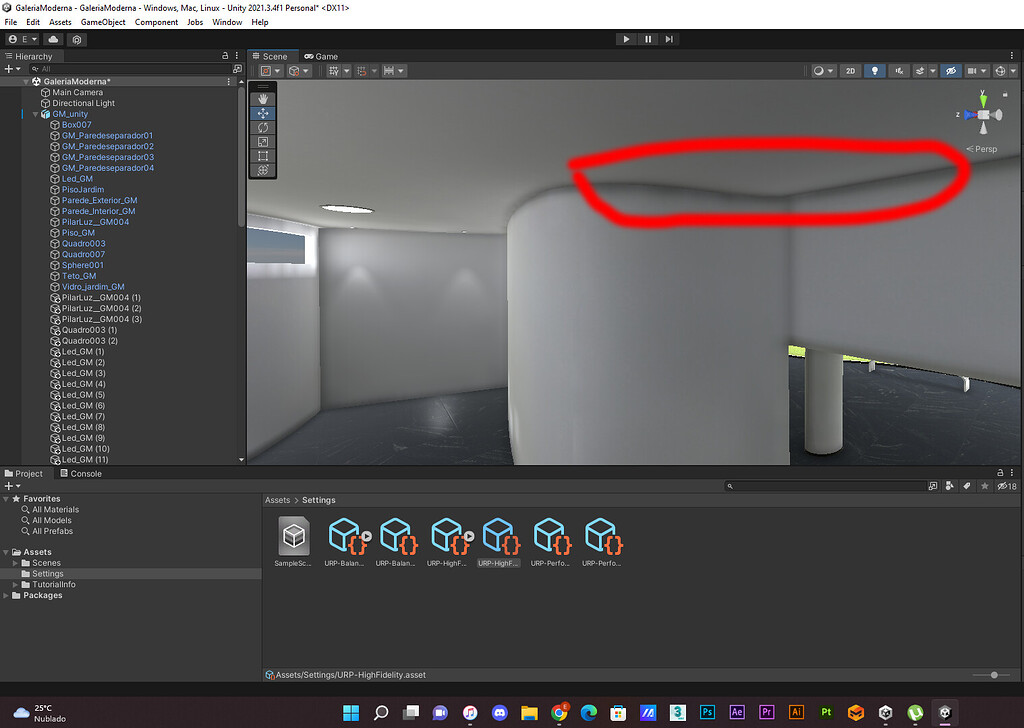The image size is (1024, 728).
Task: Enable the Effects toggle in Scene toolbar
Action: point(921,70)
